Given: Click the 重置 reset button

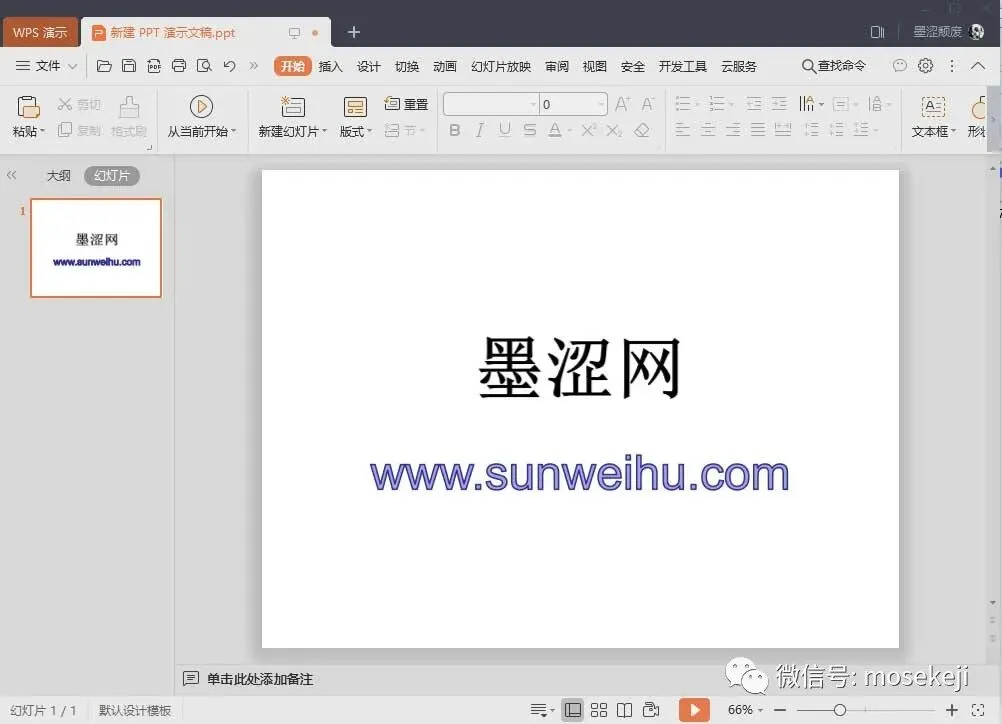Looking at the screenshot, I should (406, 104).
